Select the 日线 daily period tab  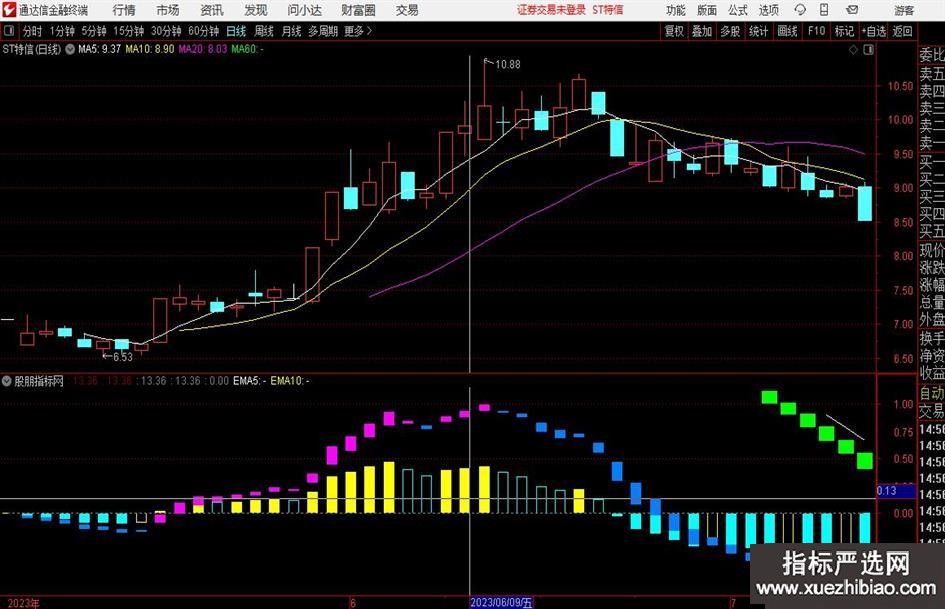[x=236, y=31]
